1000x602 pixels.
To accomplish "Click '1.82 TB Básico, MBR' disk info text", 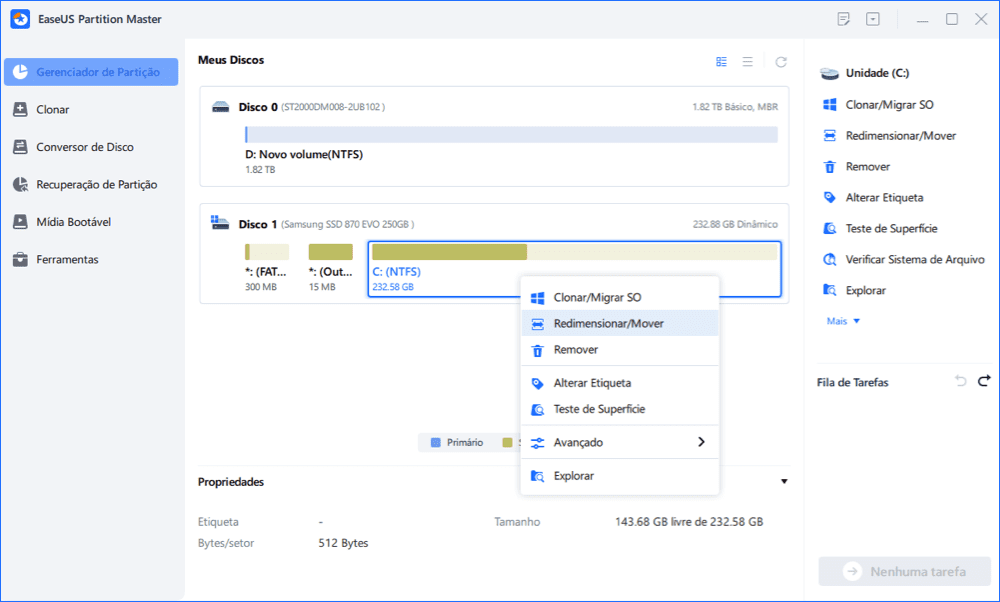I will pos(735,107).
